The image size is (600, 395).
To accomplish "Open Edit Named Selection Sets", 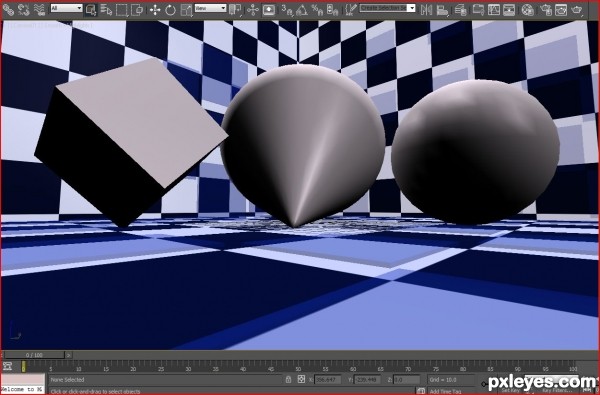I will click(351, 10).
